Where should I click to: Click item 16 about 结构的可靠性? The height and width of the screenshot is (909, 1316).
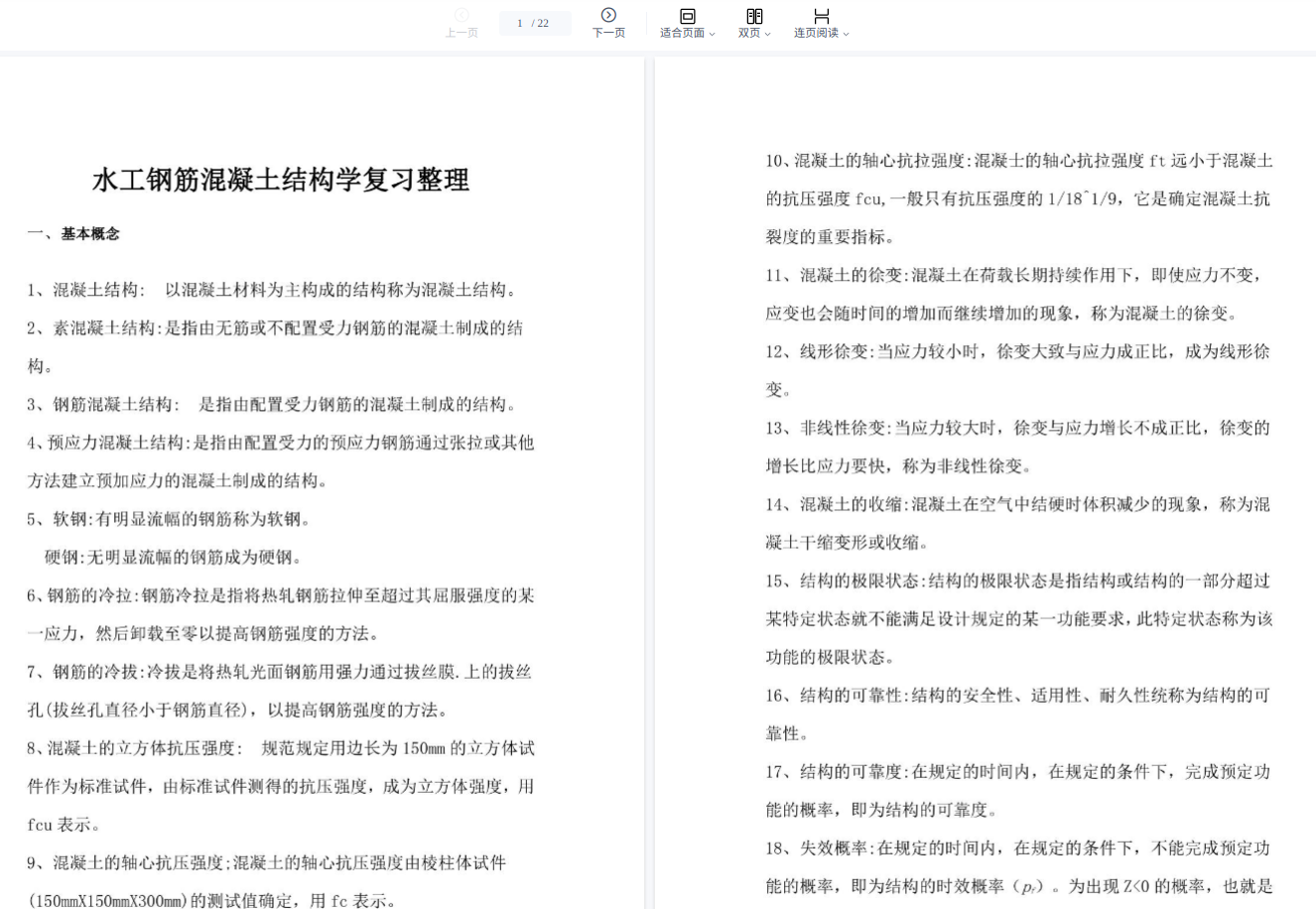pyautogui.click(x=1017, y=696)
